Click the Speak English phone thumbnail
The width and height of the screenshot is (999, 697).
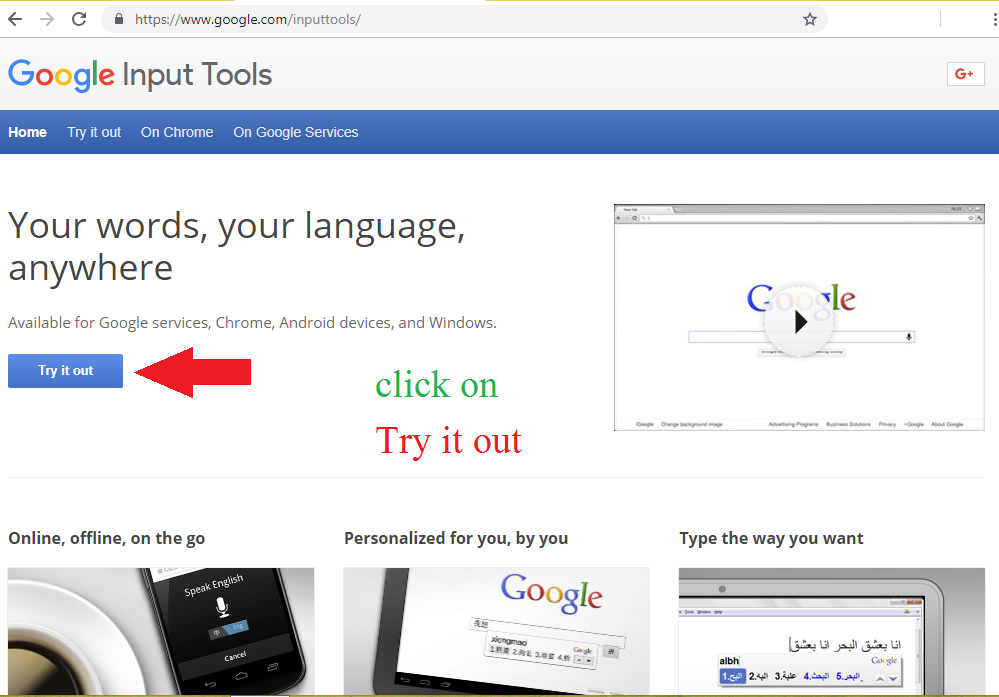(x=161, y=631)
